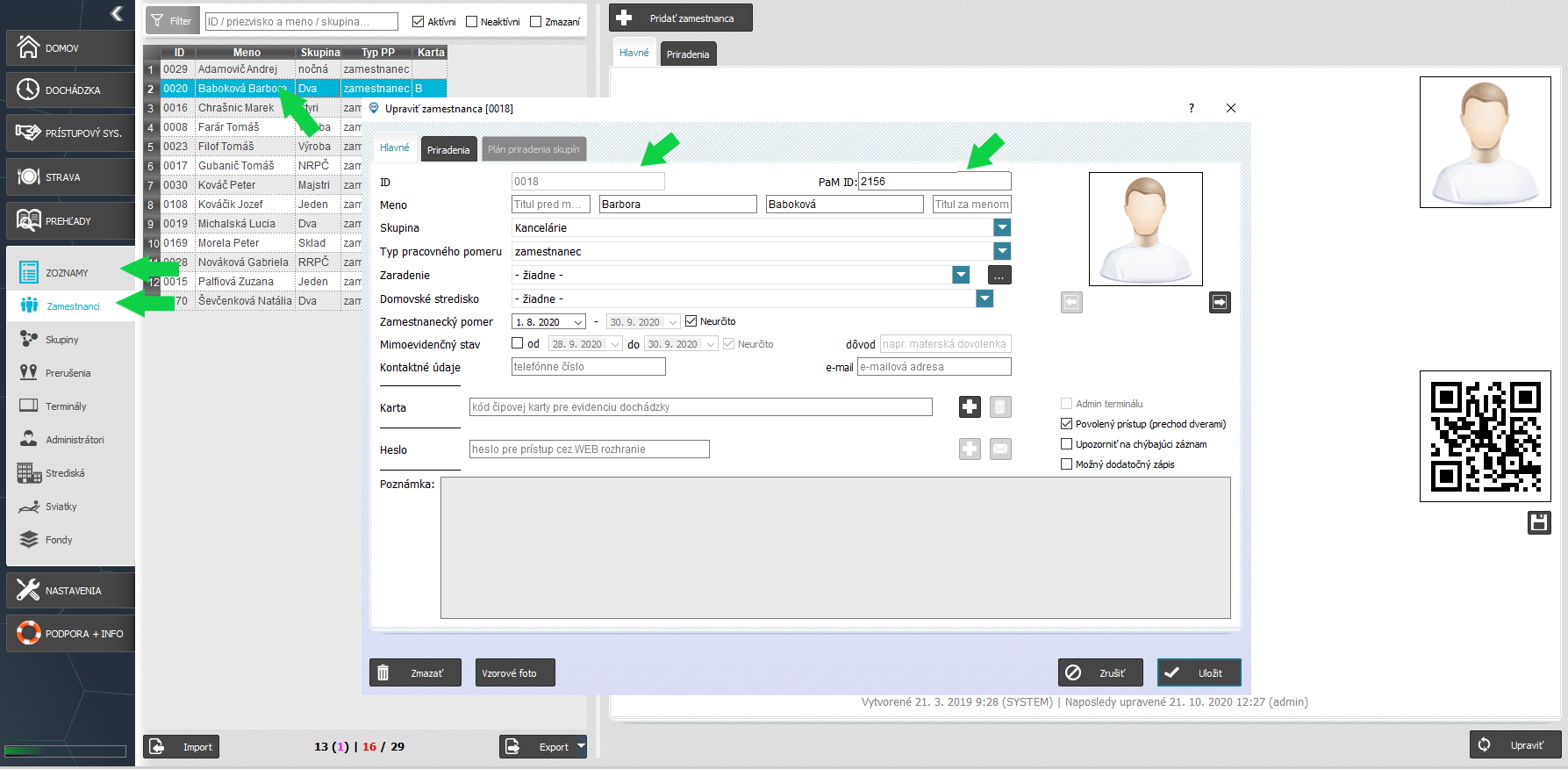Viewport: 1568px width, 769px height.
Task: Click the PaM ID input field
Action: 934,182
